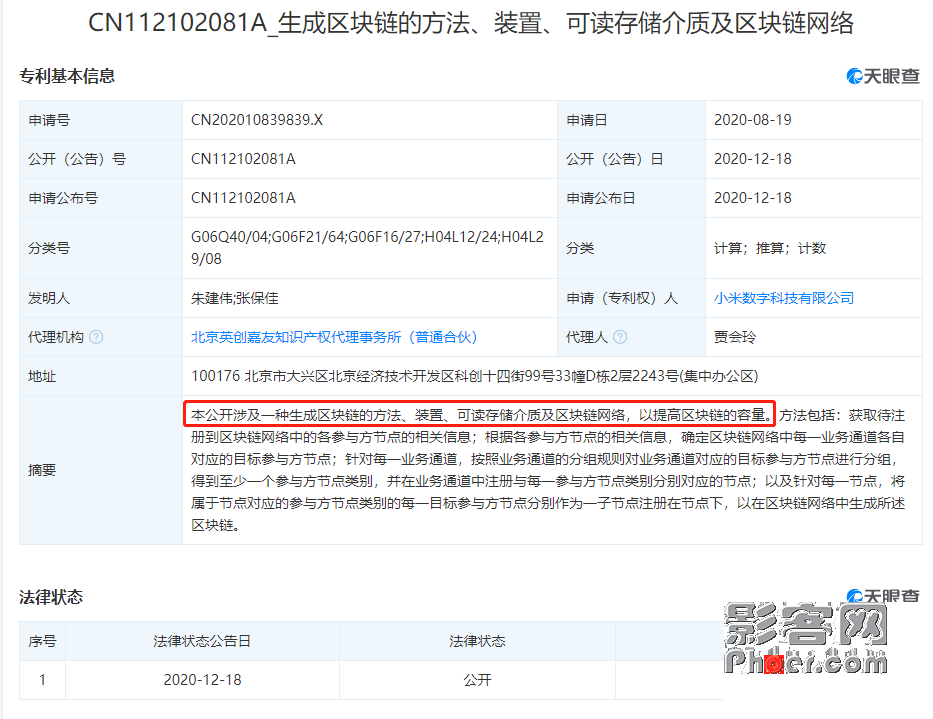Click the abstract line starting with 属于节点对应的

pos(547,503)
